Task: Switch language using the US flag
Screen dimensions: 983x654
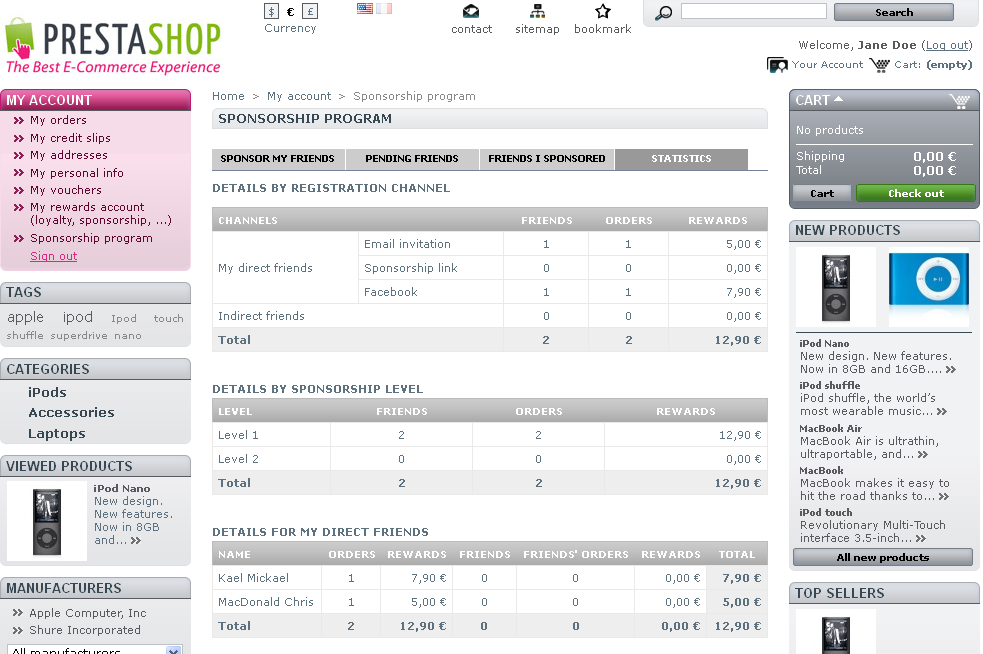Action: 365,8
